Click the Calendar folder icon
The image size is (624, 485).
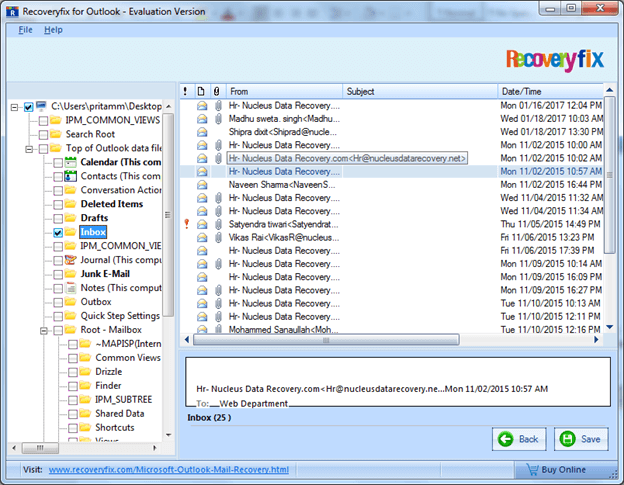pyautogui.click(x=70, y=162)
